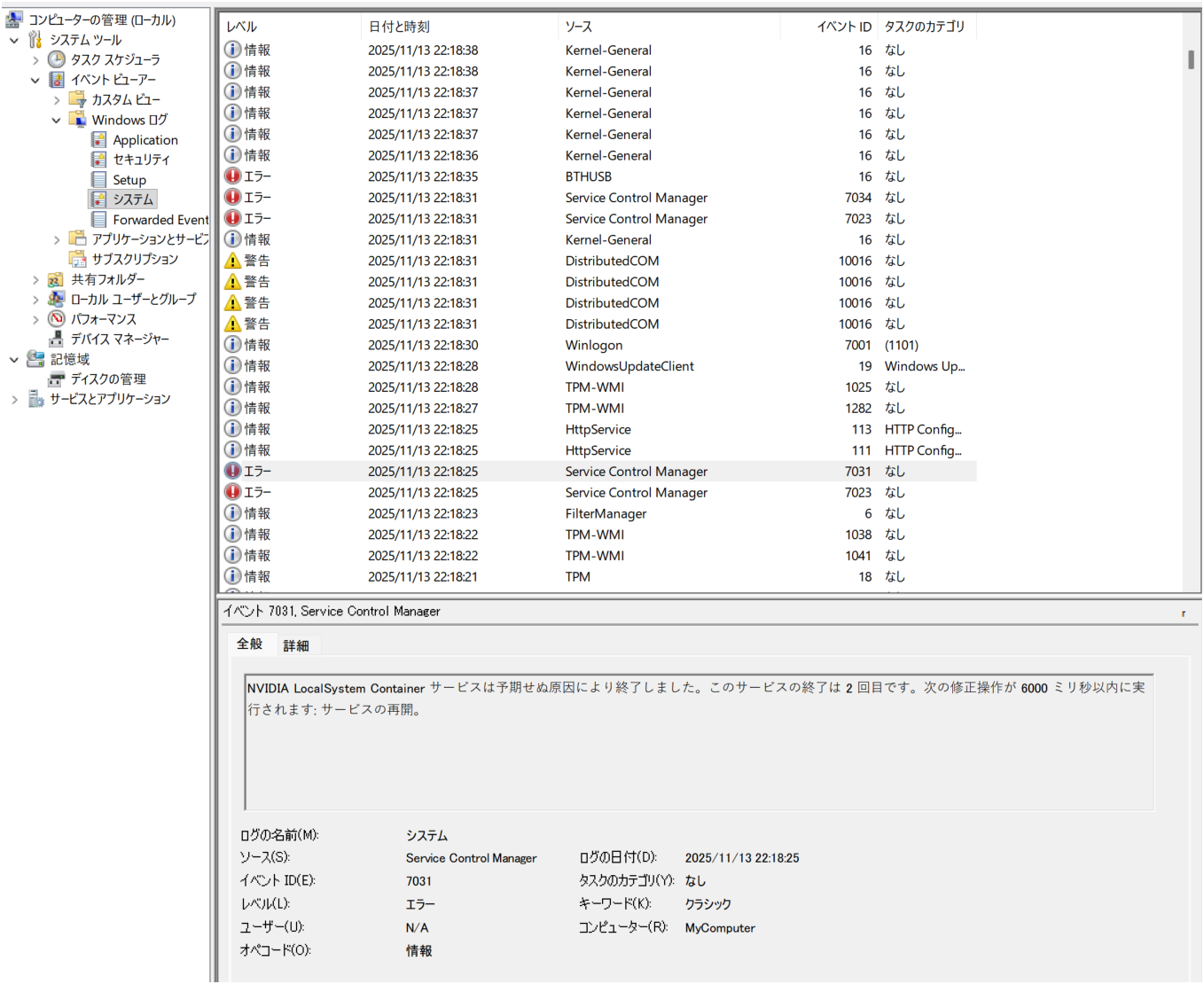Select the Device Manager icon
The height and width of the screenshot is (984, 1204).
(x=57, y=339)
